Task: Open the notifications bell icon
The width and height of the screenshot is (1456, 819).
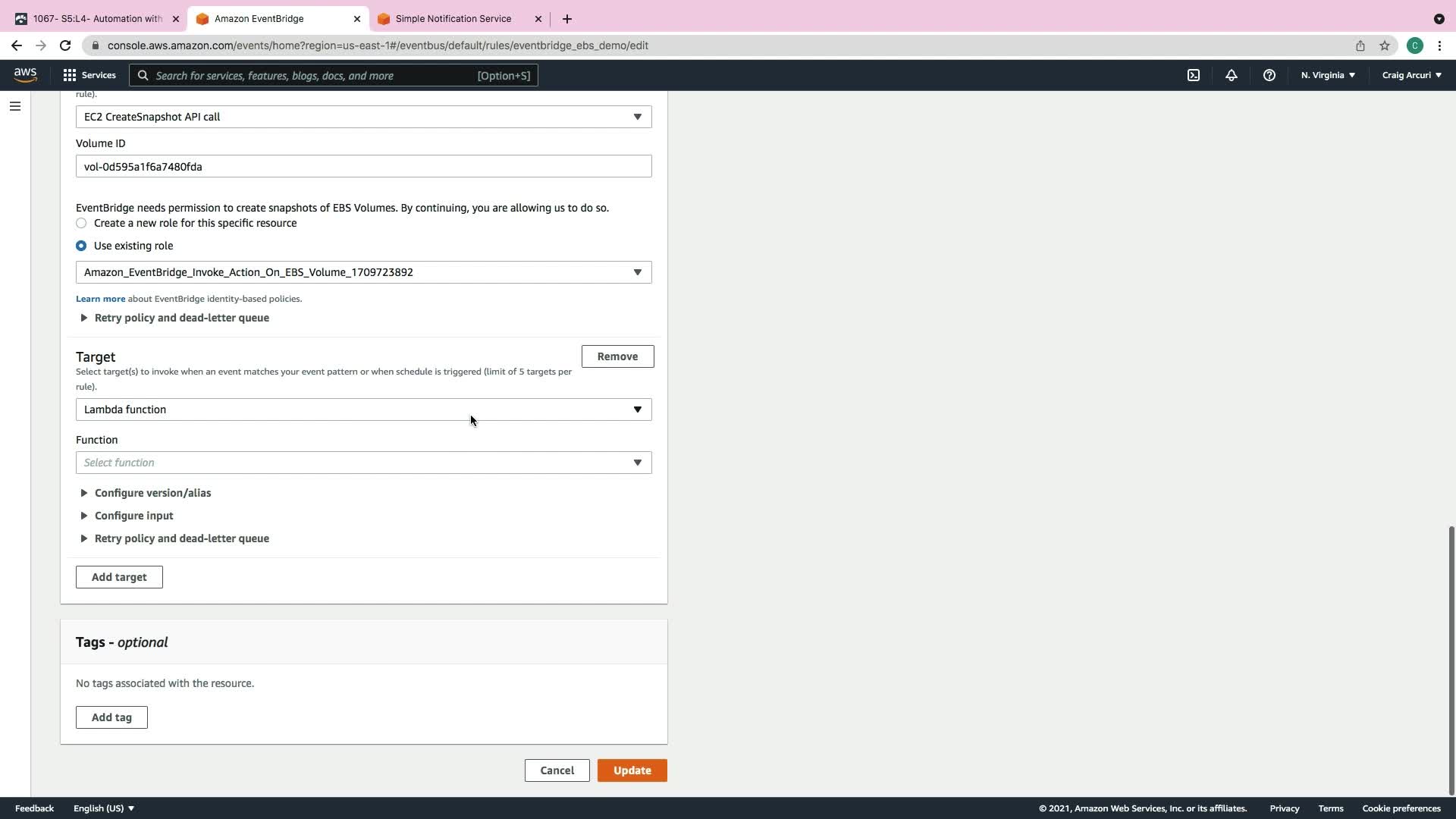Action: click(x=1232, y=75)
